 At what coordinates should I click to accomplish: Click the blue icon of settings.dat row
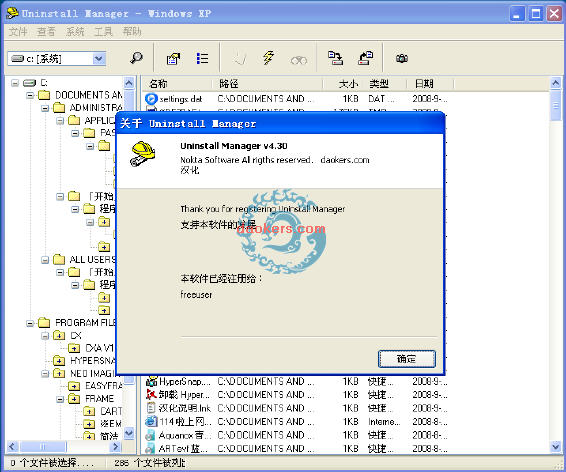(151, 99)
